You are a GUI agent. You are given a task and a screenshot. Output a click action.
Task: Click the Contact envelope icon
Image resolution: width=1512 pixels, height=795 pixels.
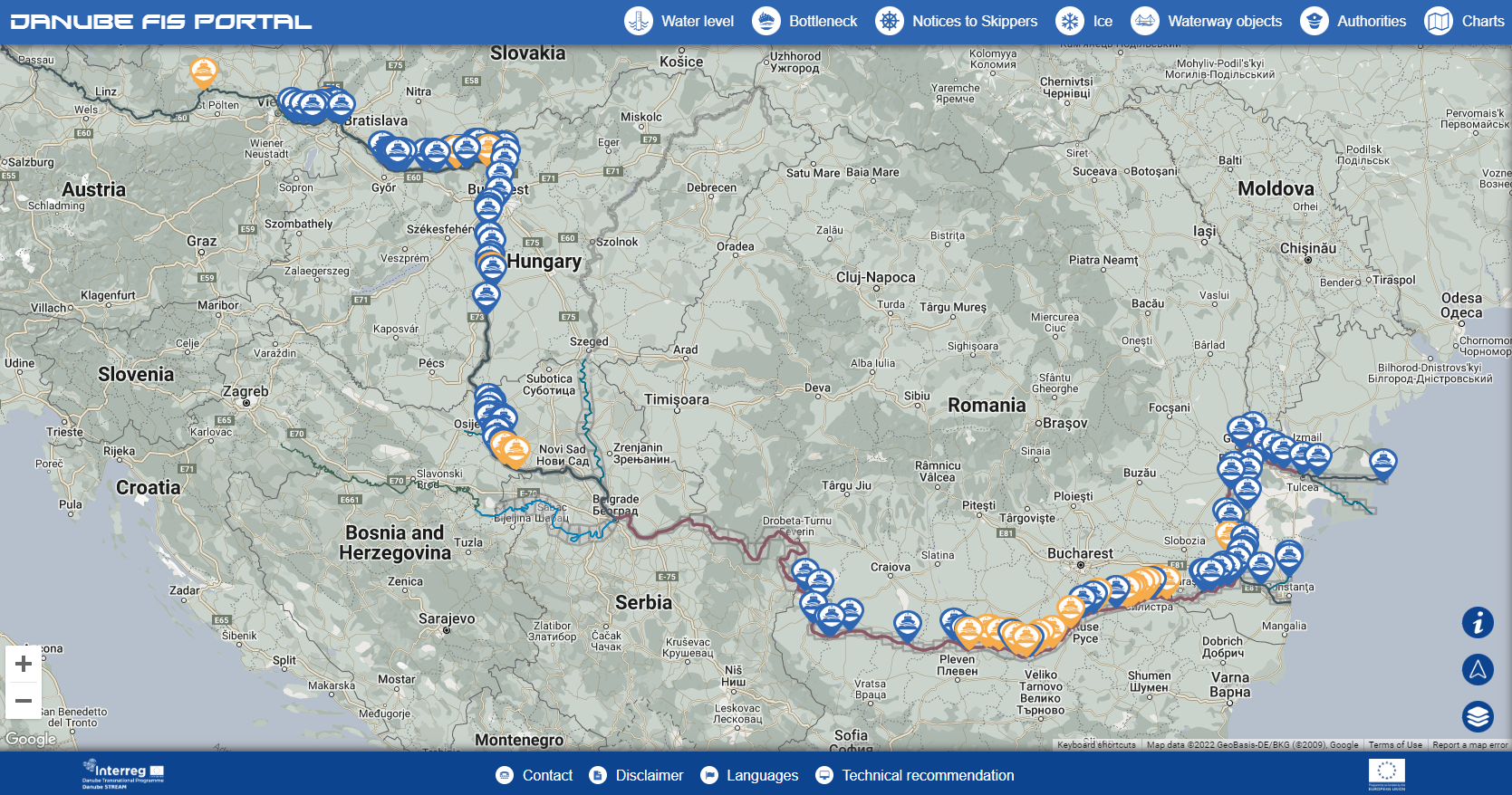click(x=505, y=775)
